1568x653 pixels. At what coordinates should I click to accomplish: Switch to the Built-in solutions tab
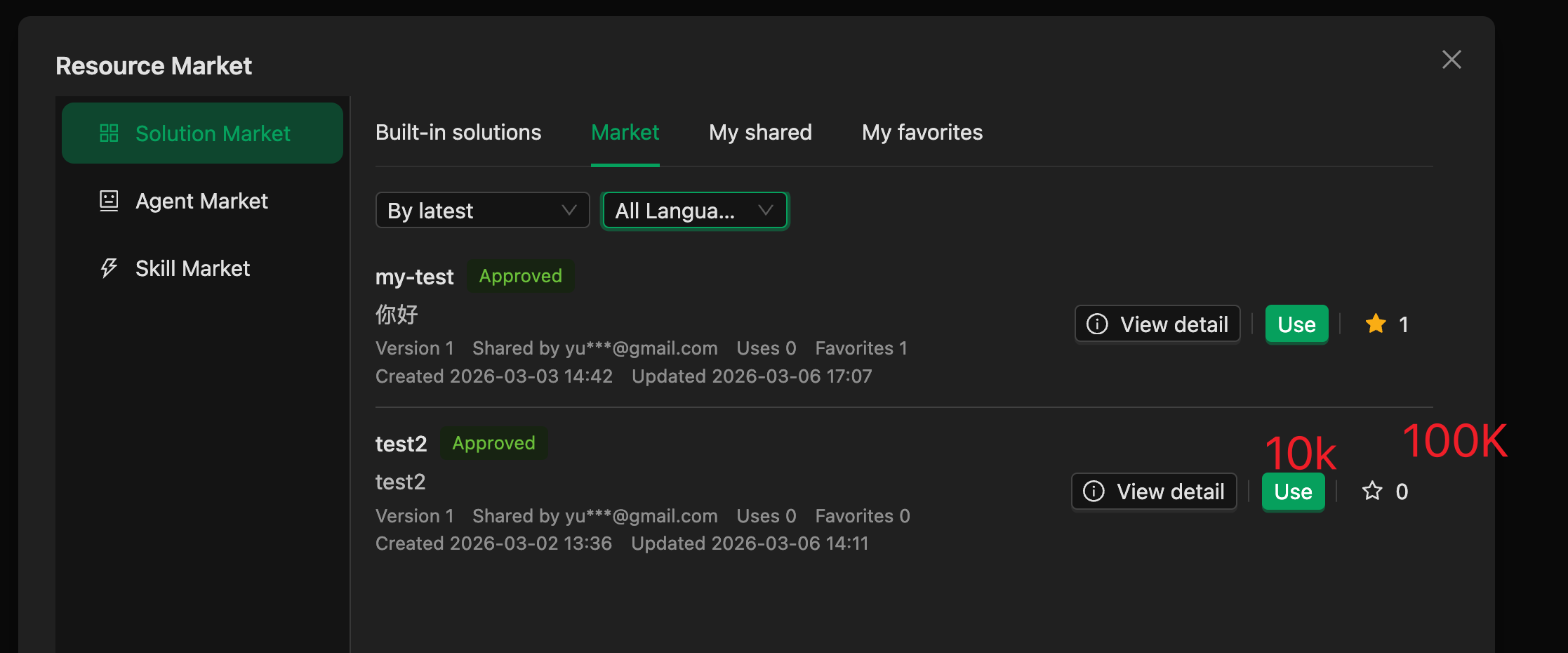click(458, 133)
